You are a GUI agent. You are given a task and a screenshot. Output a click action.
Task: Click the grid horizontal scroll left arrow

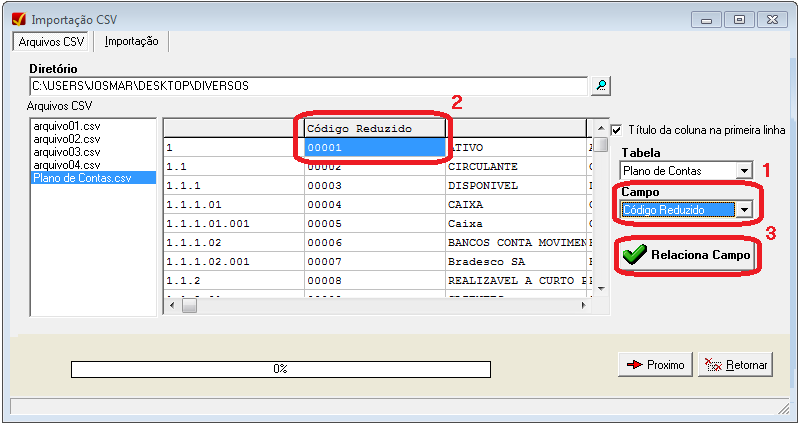(172, 306)
